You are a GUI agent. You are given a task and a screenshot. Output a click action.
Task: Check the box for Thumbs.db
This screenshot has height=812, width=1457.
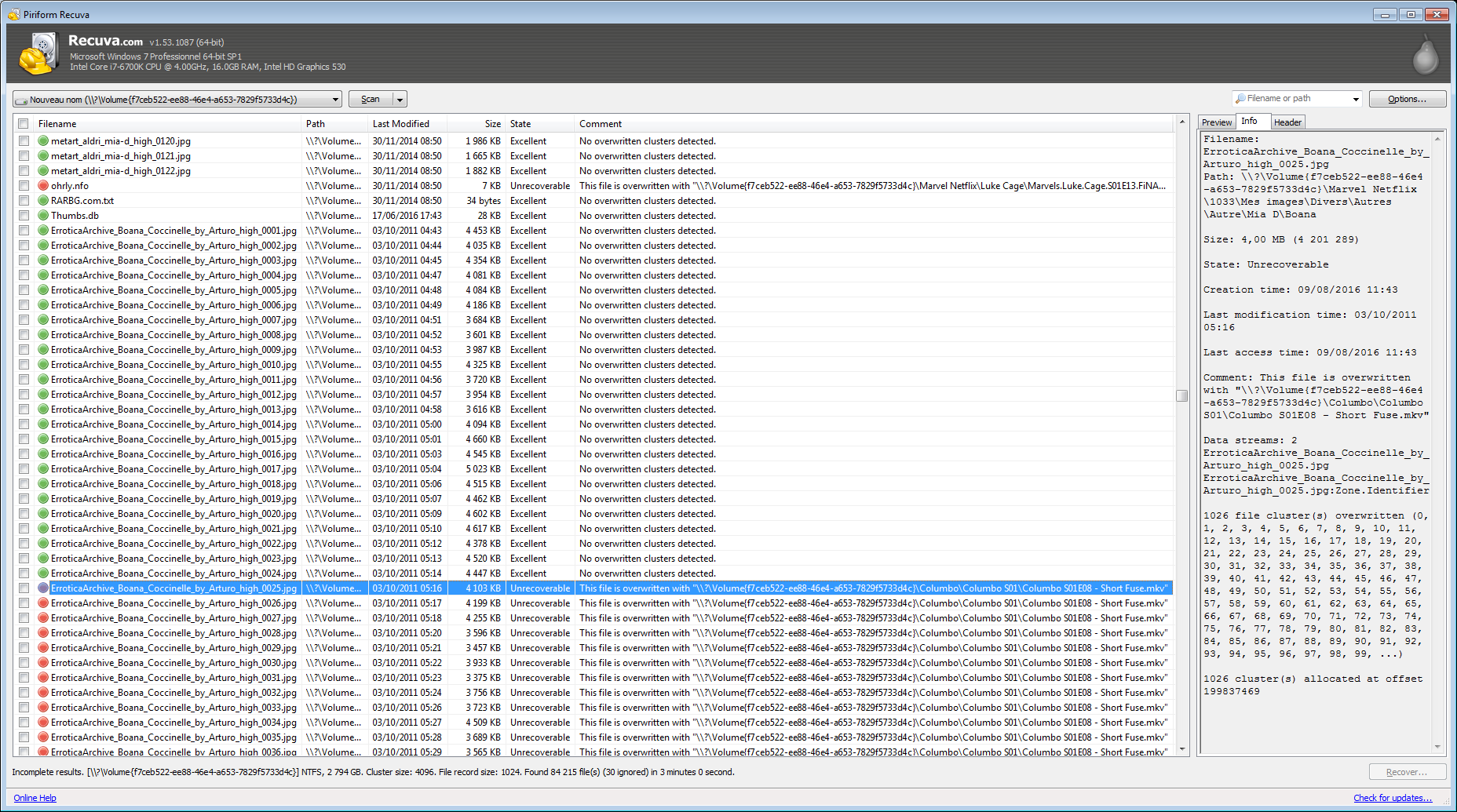pos(24,216)
